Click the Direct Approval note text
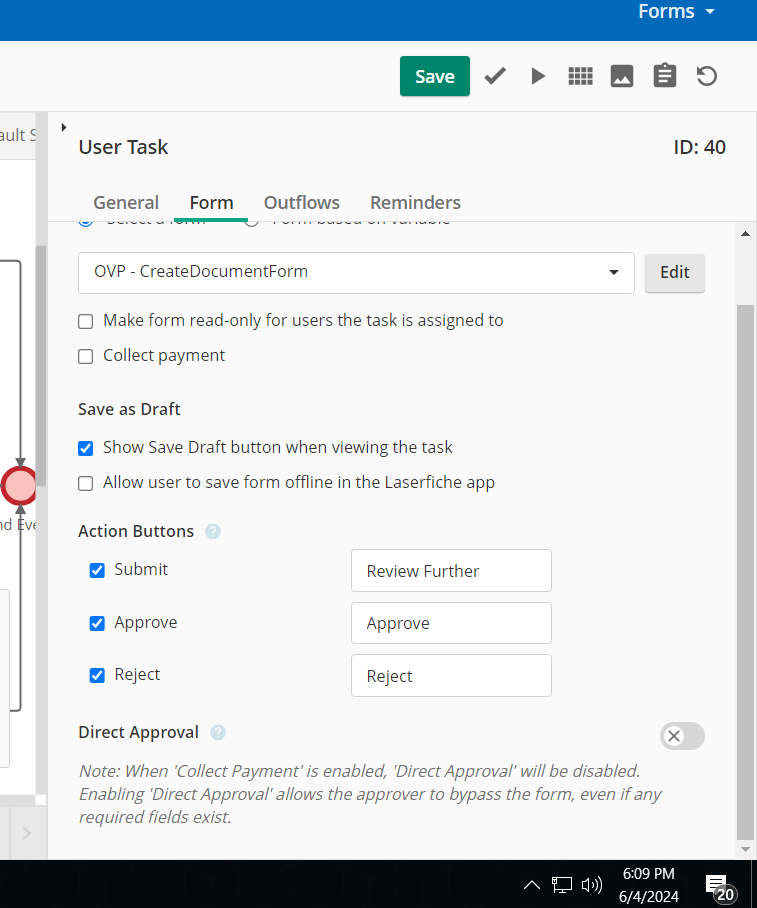This screenshot has width=757, height=908. [x=370, y=794]
